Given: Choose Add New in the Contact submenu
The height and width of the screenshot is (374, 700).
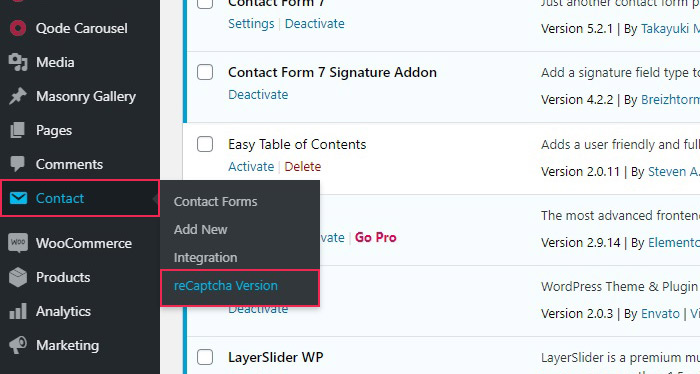Looking at the screenshot, I should [x=200, y=229].
